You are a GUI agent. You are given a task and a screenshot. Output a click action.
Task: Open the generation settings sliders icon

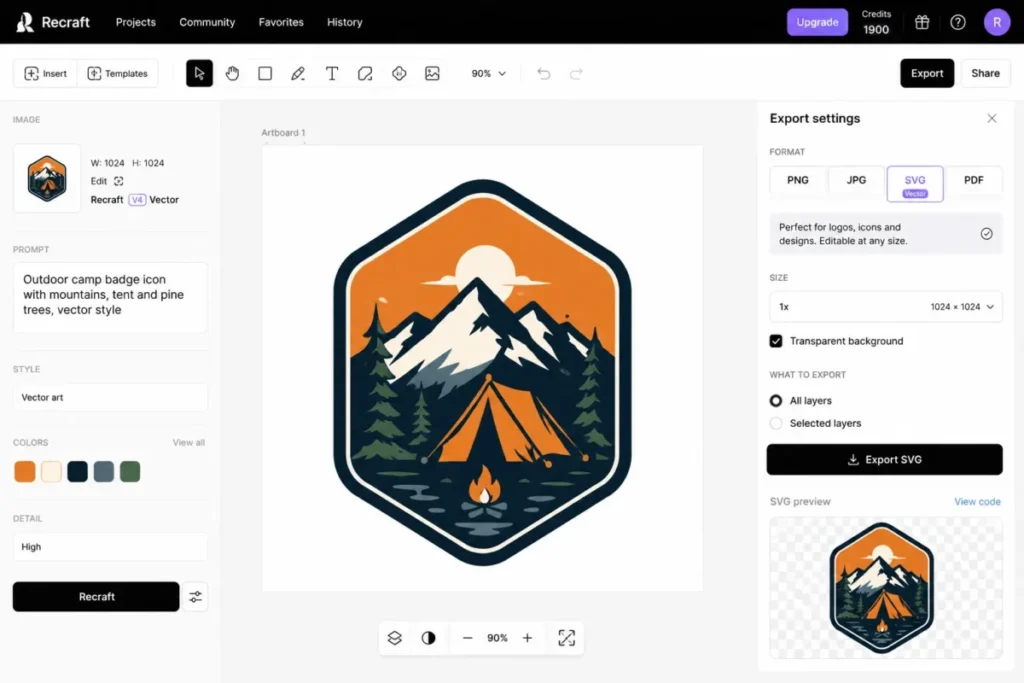click(x=195, y=597)
